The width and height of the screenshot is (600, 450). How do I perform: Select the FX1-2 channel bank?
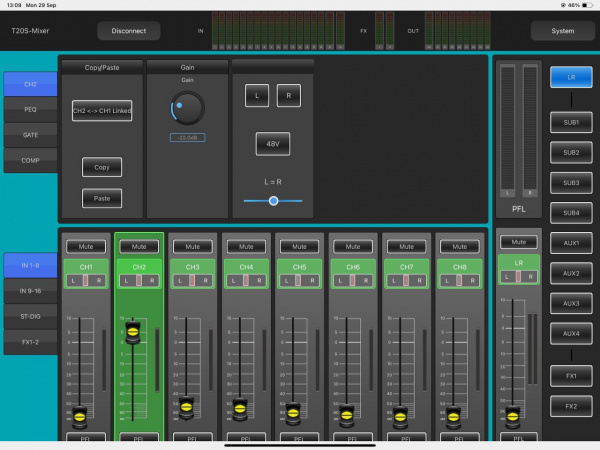30,343
